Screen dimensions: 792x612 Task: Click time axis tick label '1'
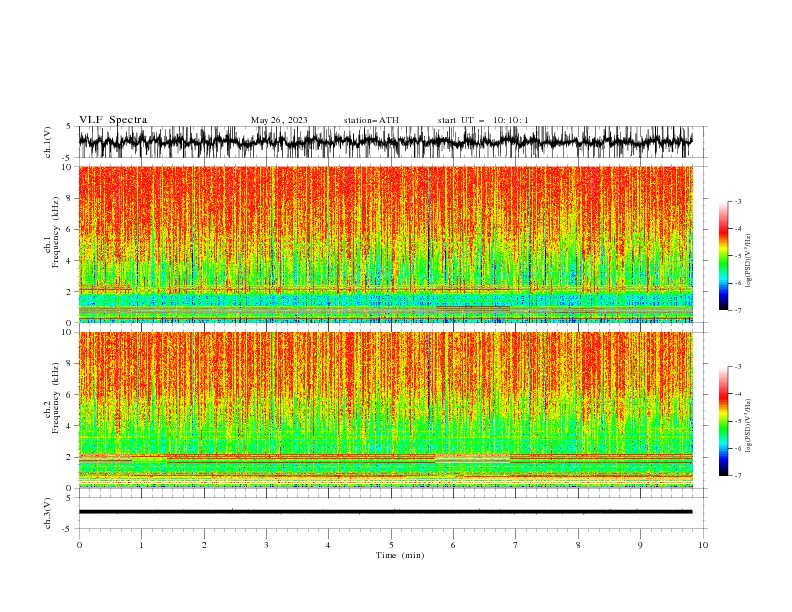(x=141, y=545)
